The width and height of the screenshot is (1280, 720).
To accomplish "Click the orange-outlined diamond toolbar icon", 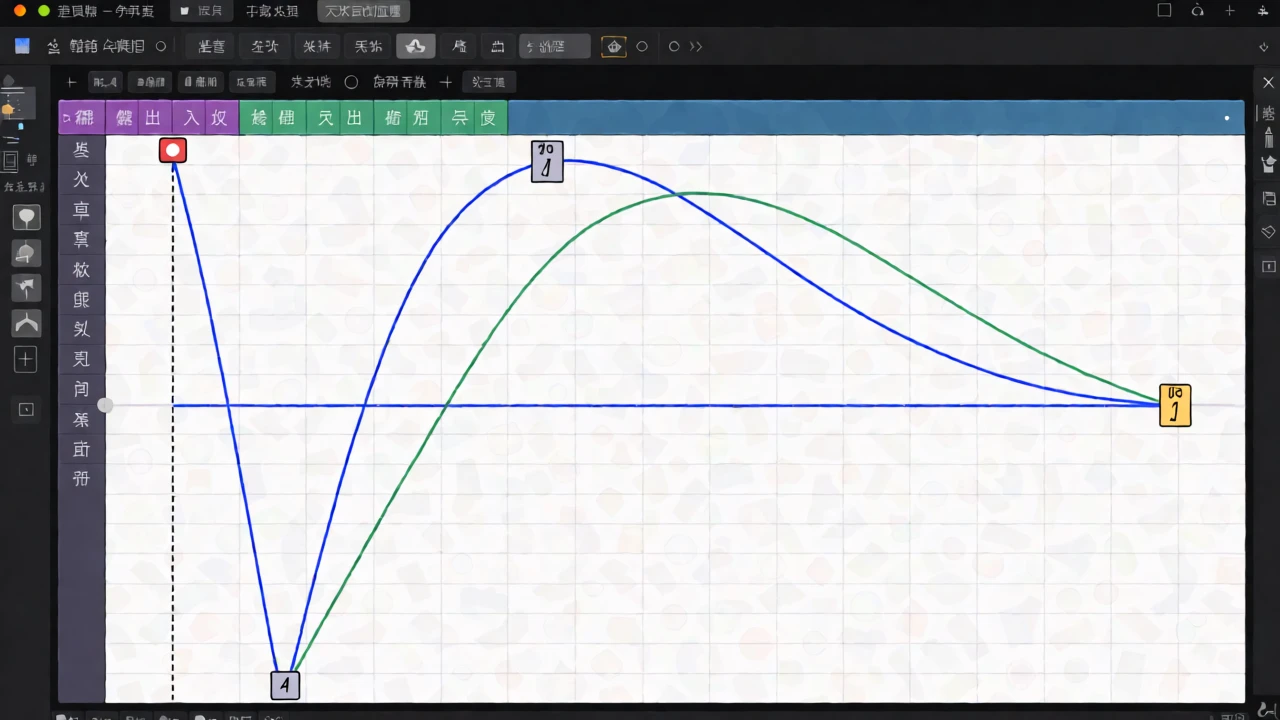I will coord(614,46).
